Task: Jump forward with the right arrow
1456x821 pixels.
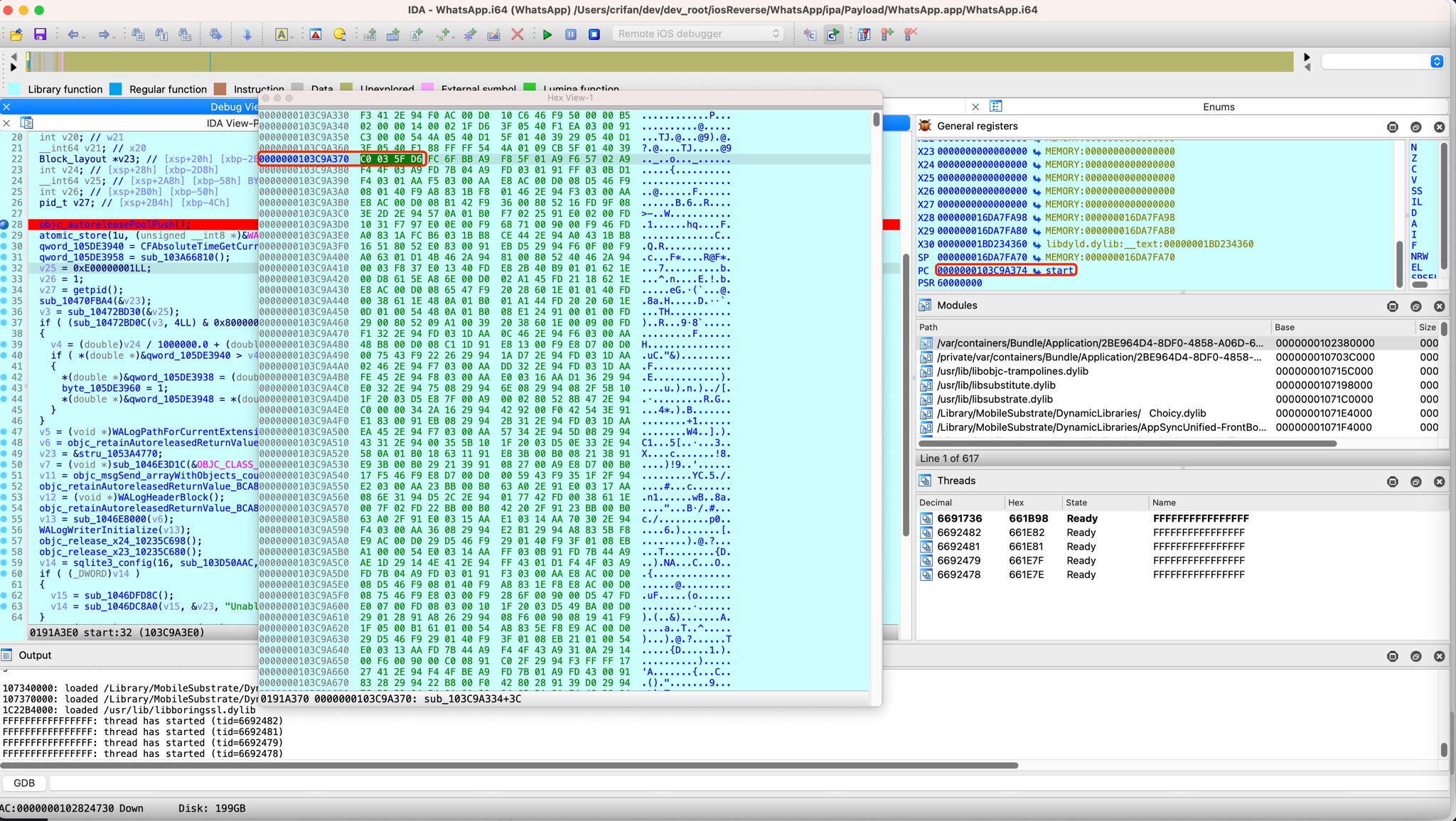Action: coord(104,34)
